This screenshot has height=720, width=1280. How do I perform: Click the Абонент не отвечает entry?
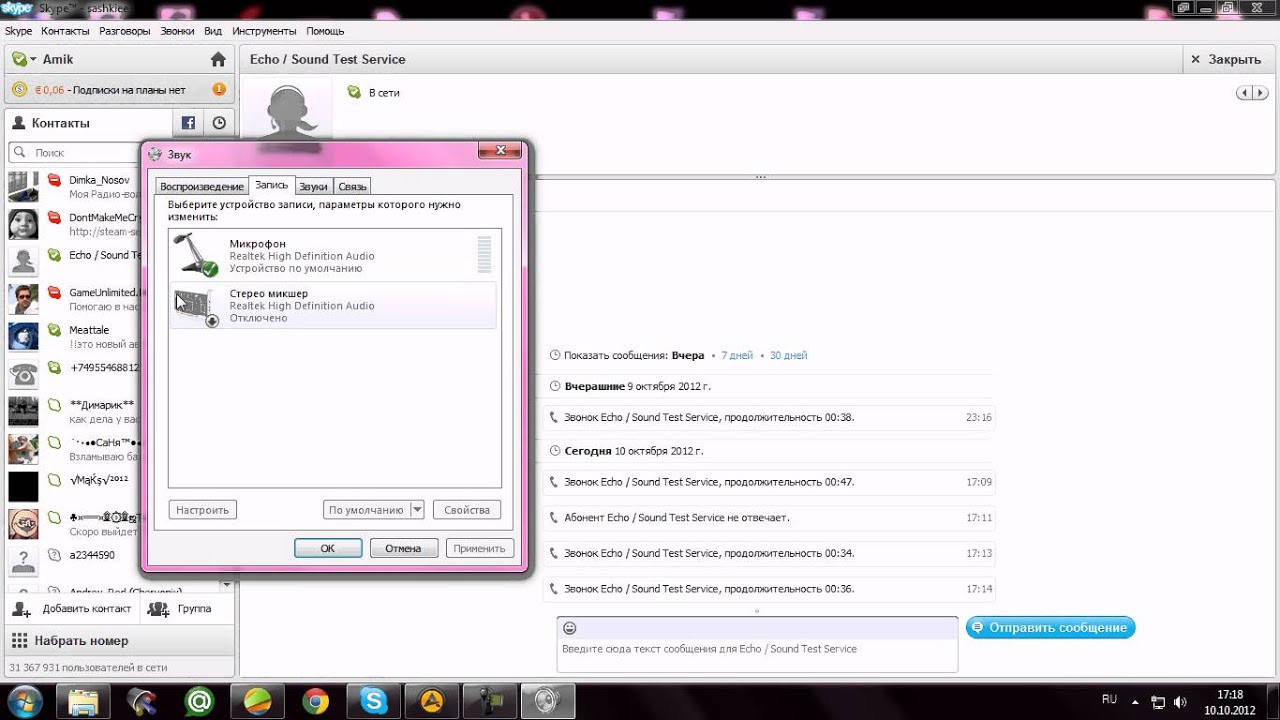[768, 518]
